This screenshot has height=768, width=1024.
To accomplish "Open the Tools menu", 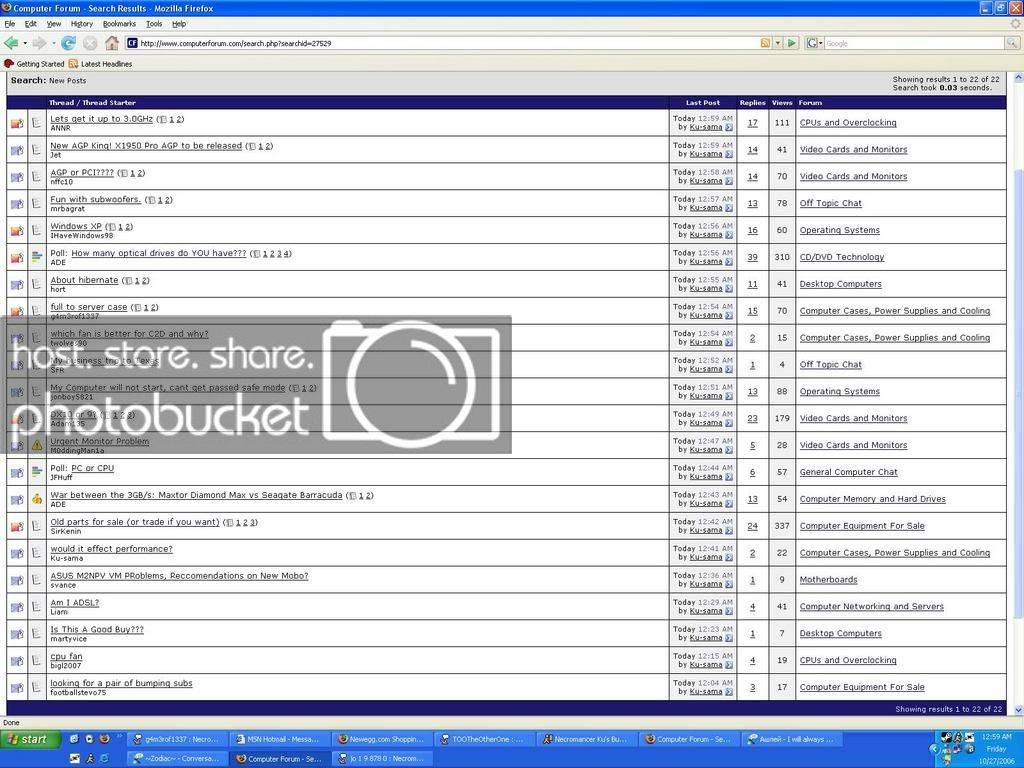I will coord(154,24).
